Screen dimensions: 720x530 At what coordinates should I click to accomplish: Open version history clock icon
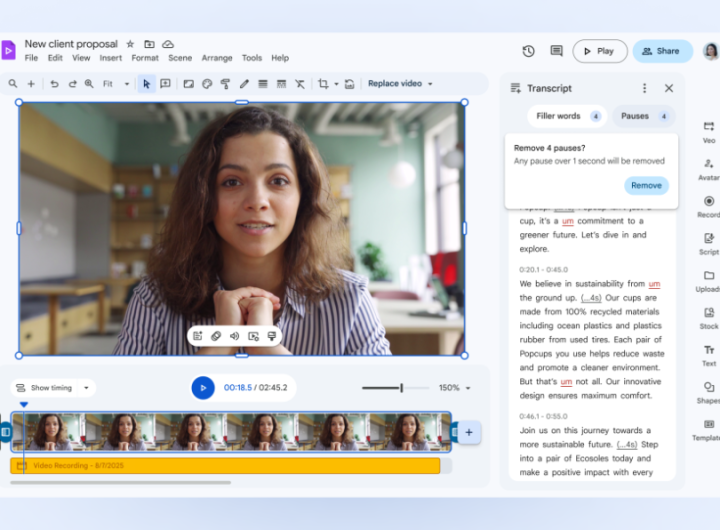point(528,51)
